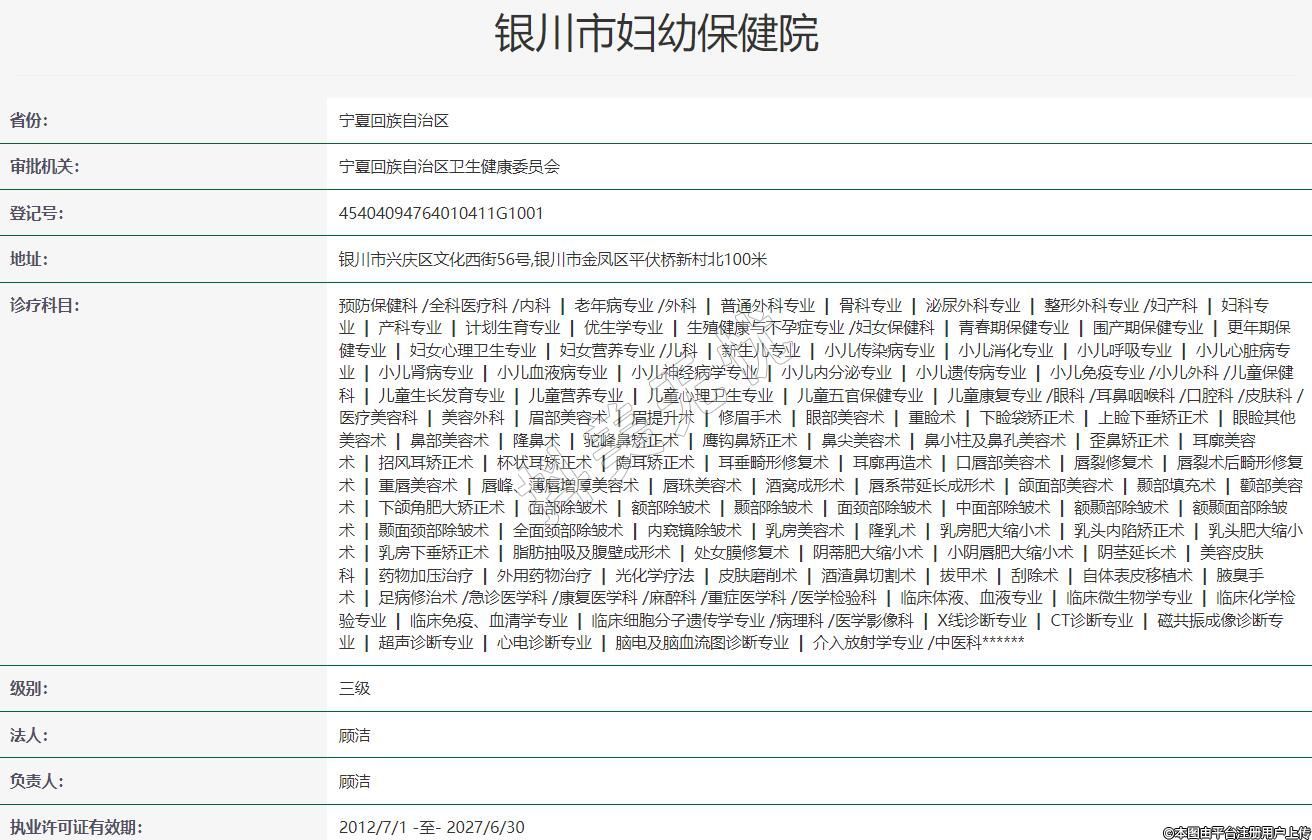The width and height of the screenshot is (1312, 840).
Task: Click the hospital level value 三级
Action: pos(355,689)
